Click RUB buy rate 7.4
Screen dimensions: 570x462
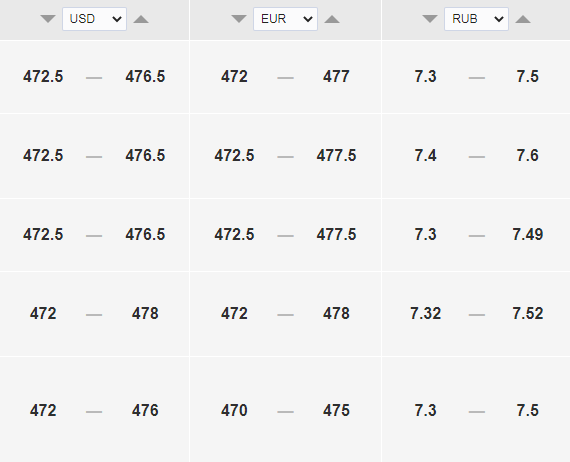pos(426,156)
